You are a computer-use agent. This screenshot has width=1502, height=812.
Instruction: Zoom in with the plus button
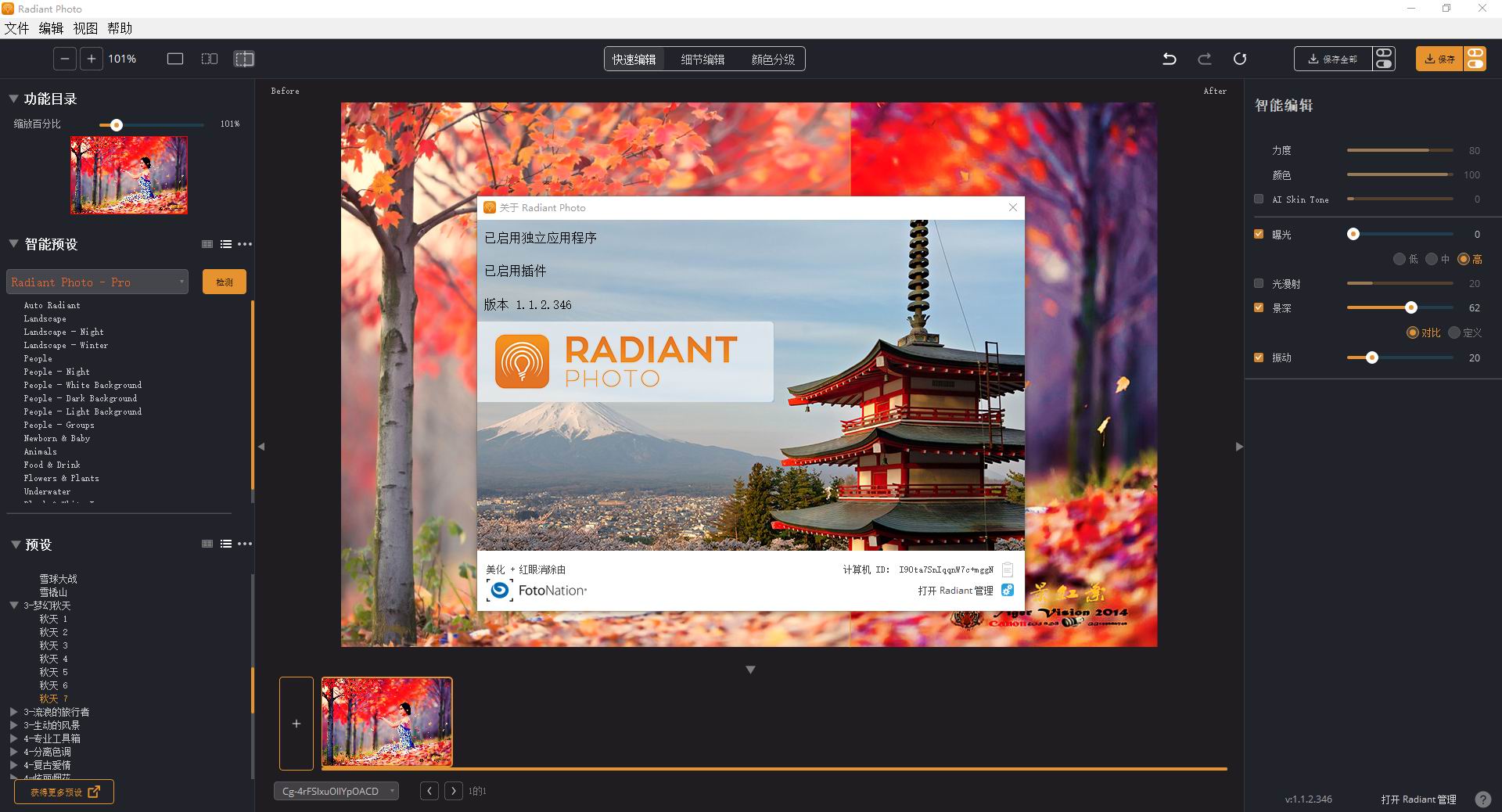click(92, 59)
